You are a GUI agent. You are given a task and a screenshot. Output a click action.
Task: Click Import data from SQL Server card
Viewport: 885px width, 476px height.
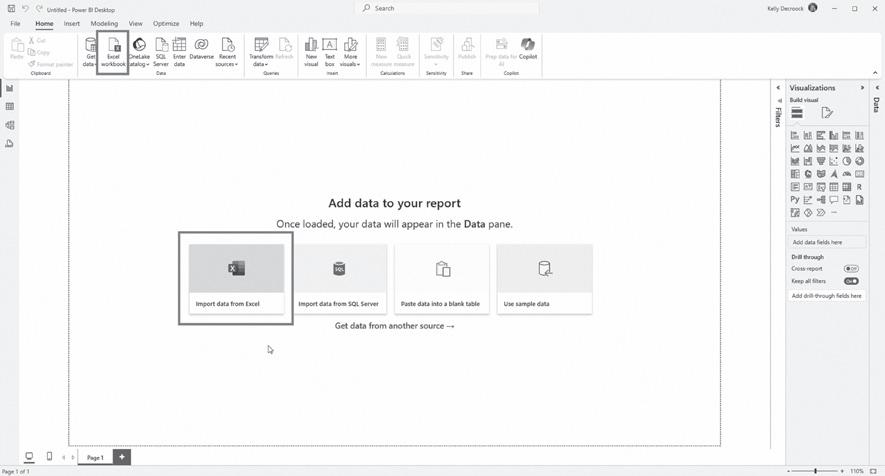[339, 279]
